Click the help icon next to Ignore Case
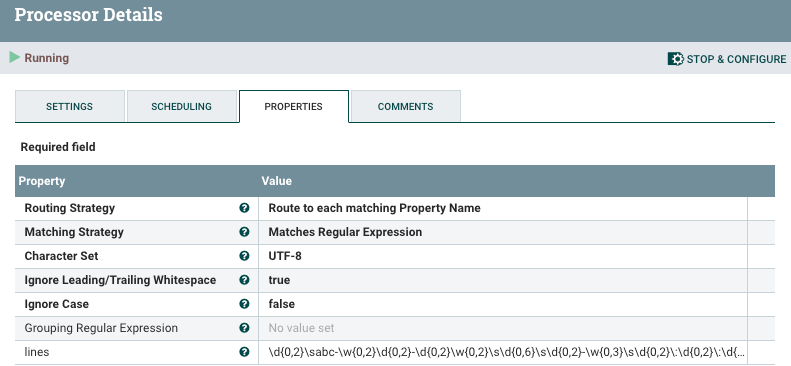This screenshot has width=791, height=366. point(244,304)
